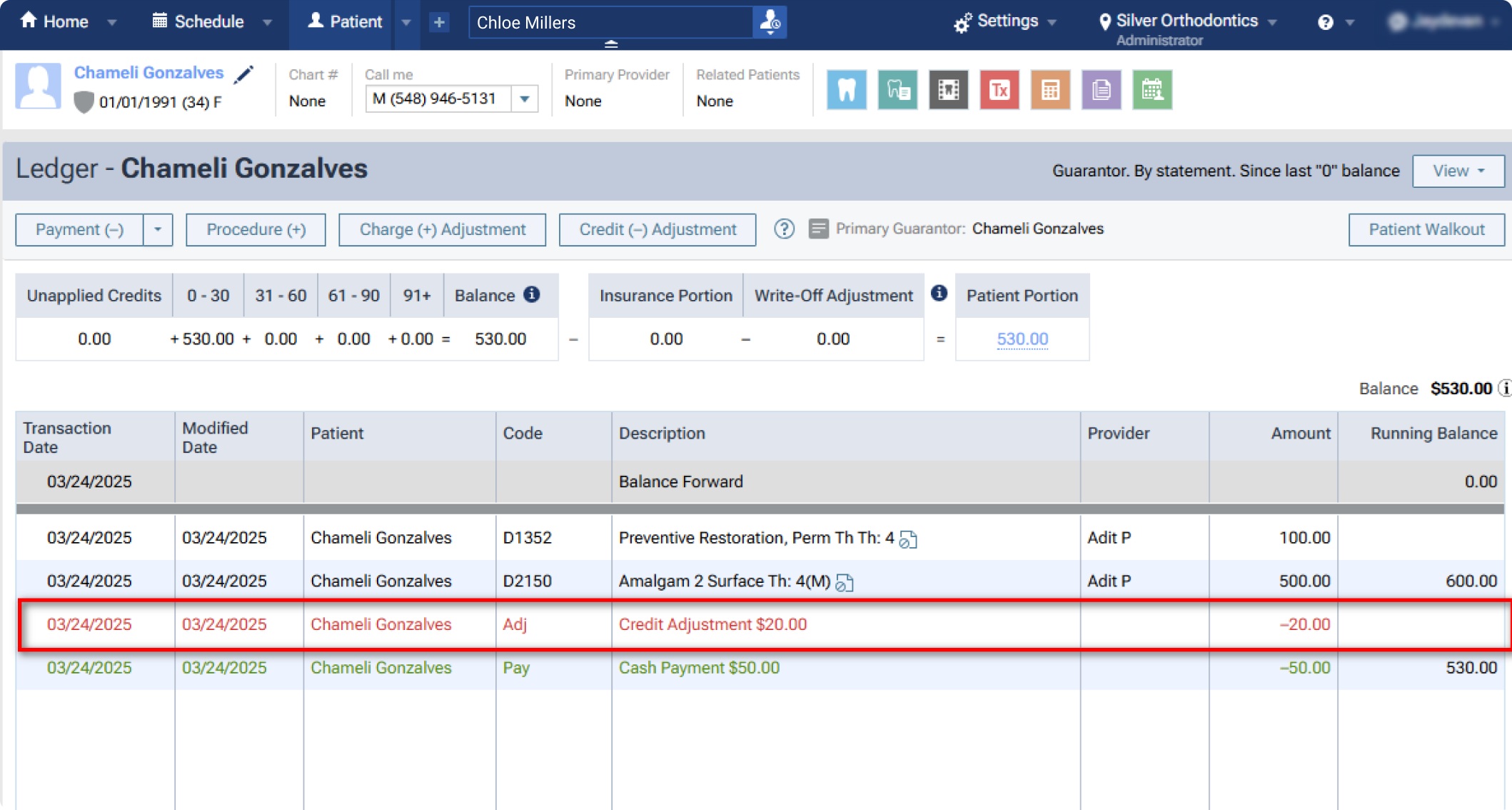Click the info icon beside $530.00 balance

[x=1504, y=388]
